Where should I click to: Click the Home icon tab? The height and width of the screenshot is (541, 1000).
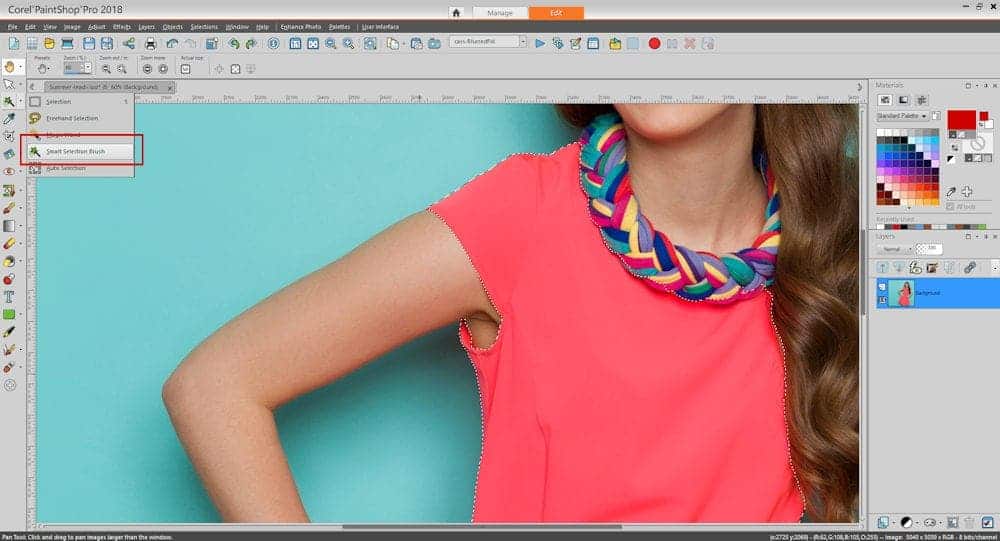click(x=456, y=13)
